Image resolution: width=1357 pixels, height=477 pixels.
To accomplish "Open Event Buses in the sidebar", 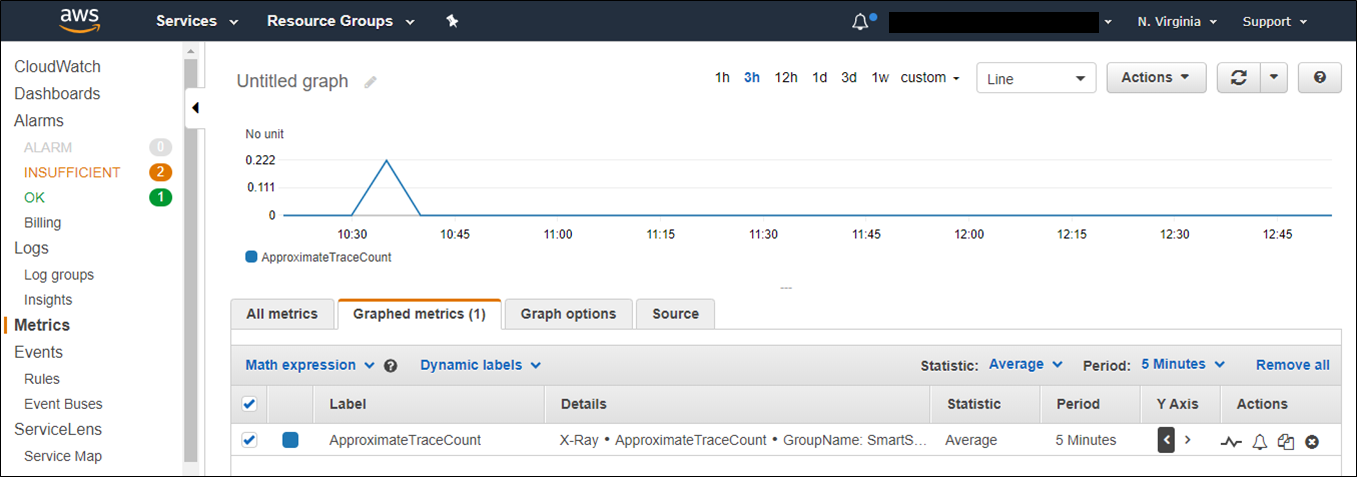I will 63,404.
